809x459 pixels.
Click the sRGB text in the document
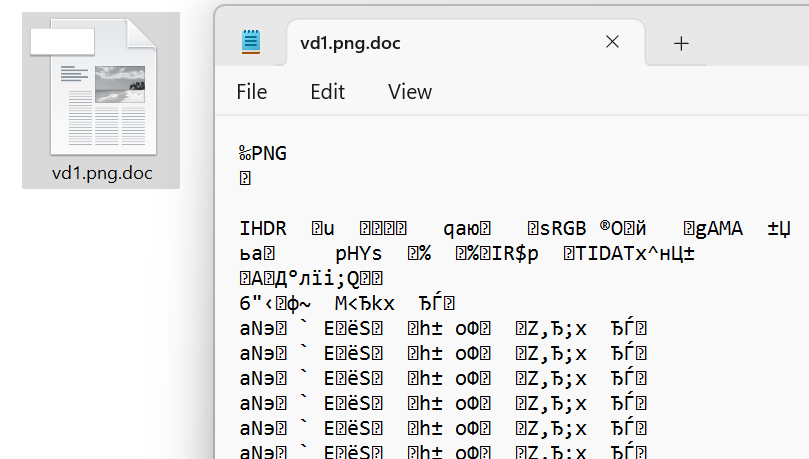tap(563, 228)
